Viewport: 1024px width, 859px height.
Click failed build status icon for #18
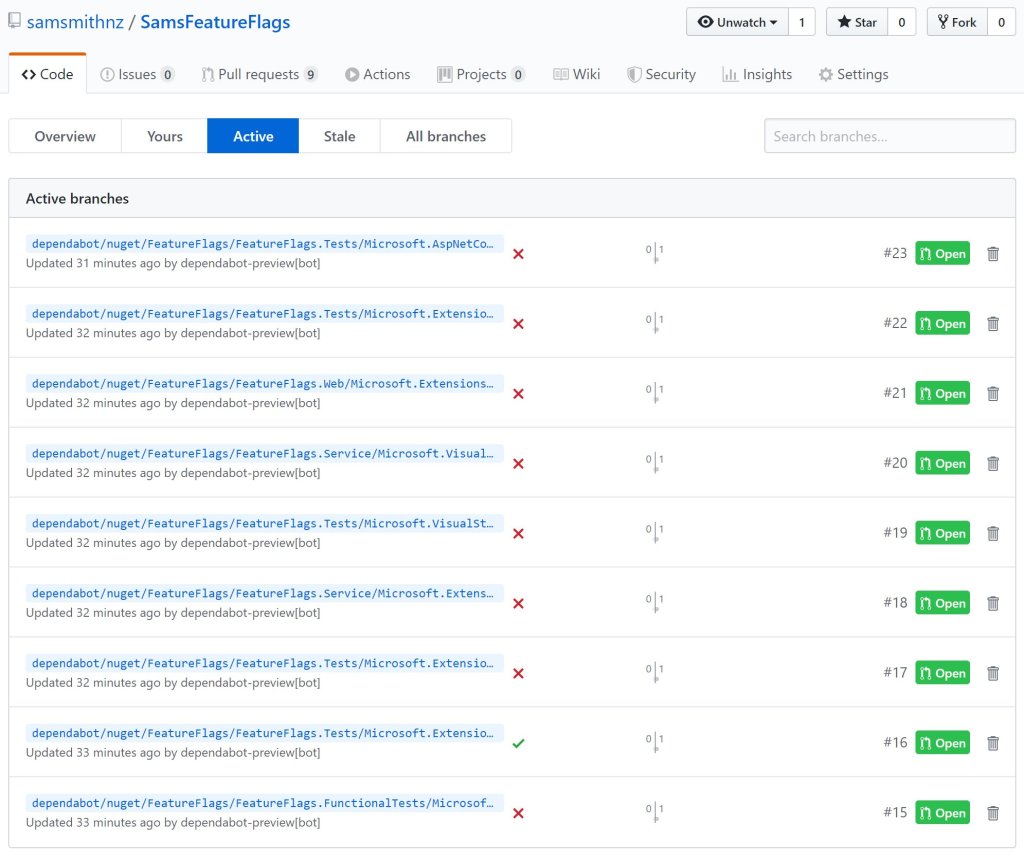click(518, 604)
